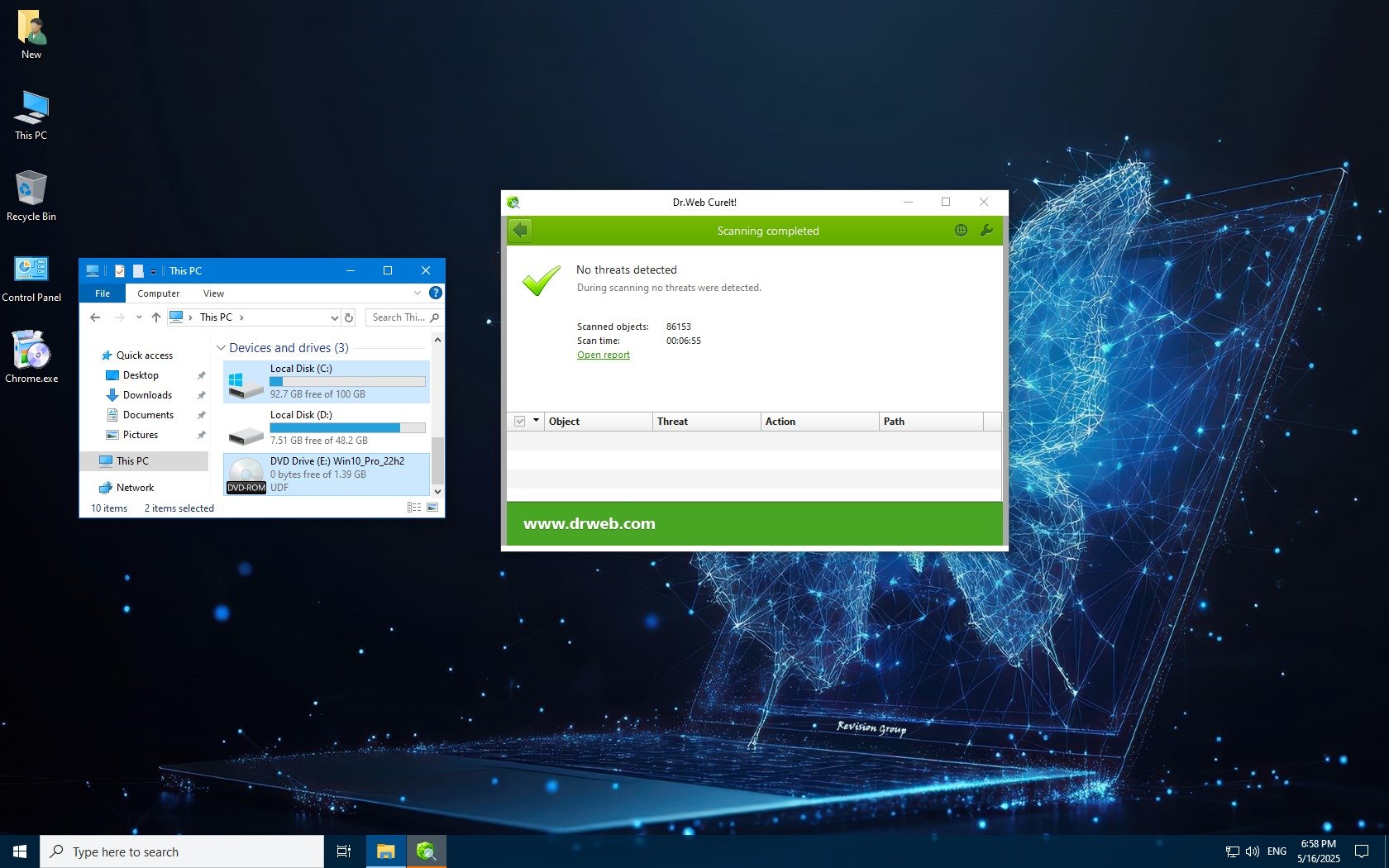Click Dr.Web CureIt taskbar icon
The height and width of the screenshot is (868, 1389).
(426, 851)
